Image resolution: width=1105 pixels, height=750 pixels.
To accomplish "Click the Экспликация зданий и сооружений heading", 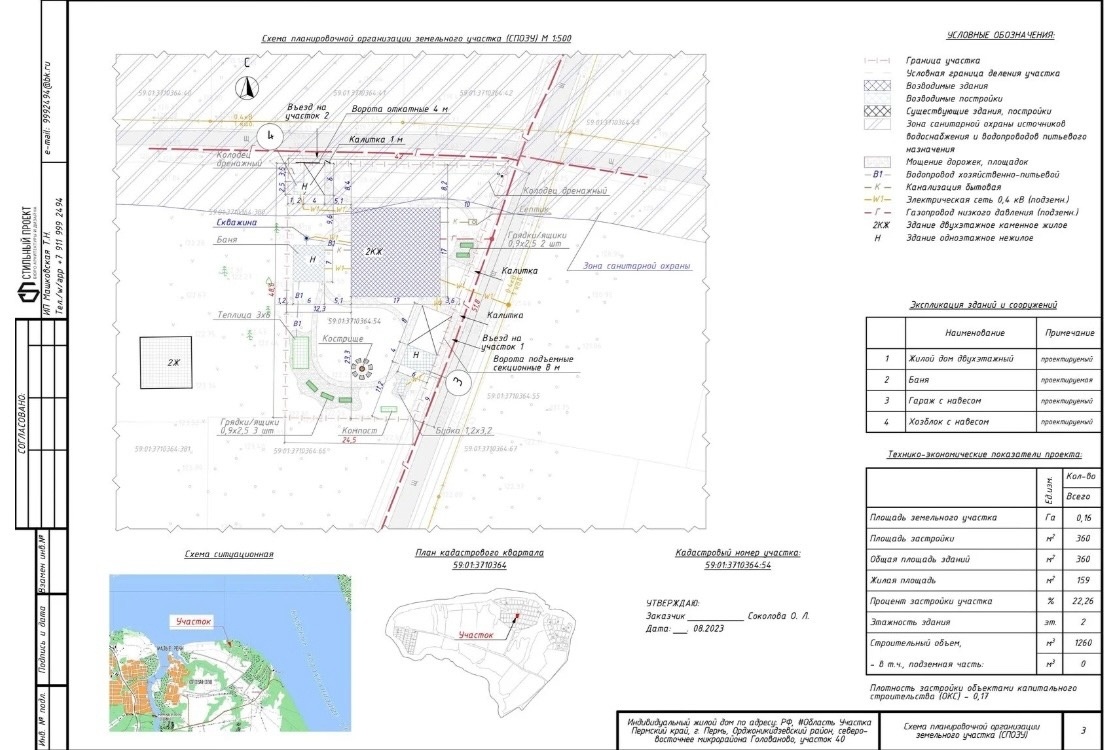I will click(983, 305).
